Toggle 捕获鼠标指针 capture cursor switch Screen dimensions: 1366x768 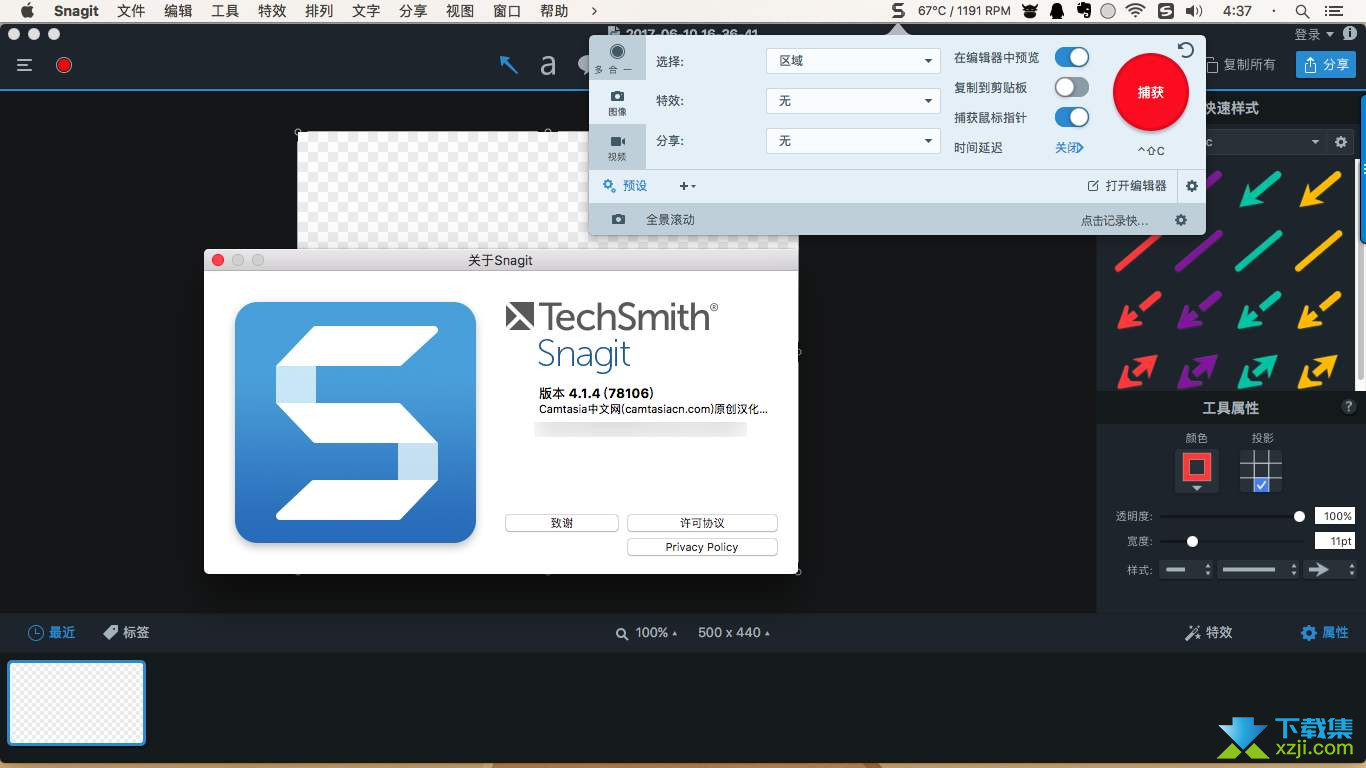click(1071, 117)
